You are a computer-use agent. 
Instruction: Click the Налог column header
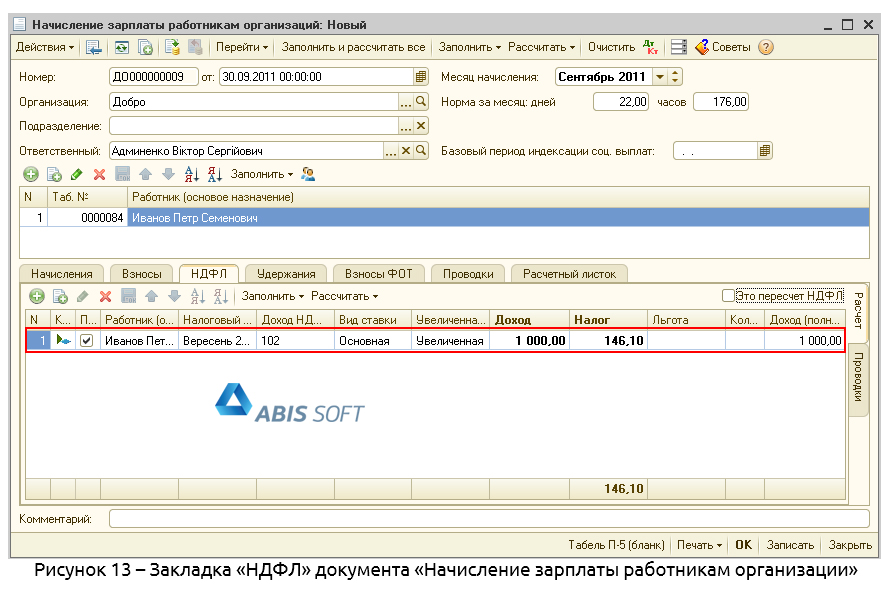[x=608, y=320]
